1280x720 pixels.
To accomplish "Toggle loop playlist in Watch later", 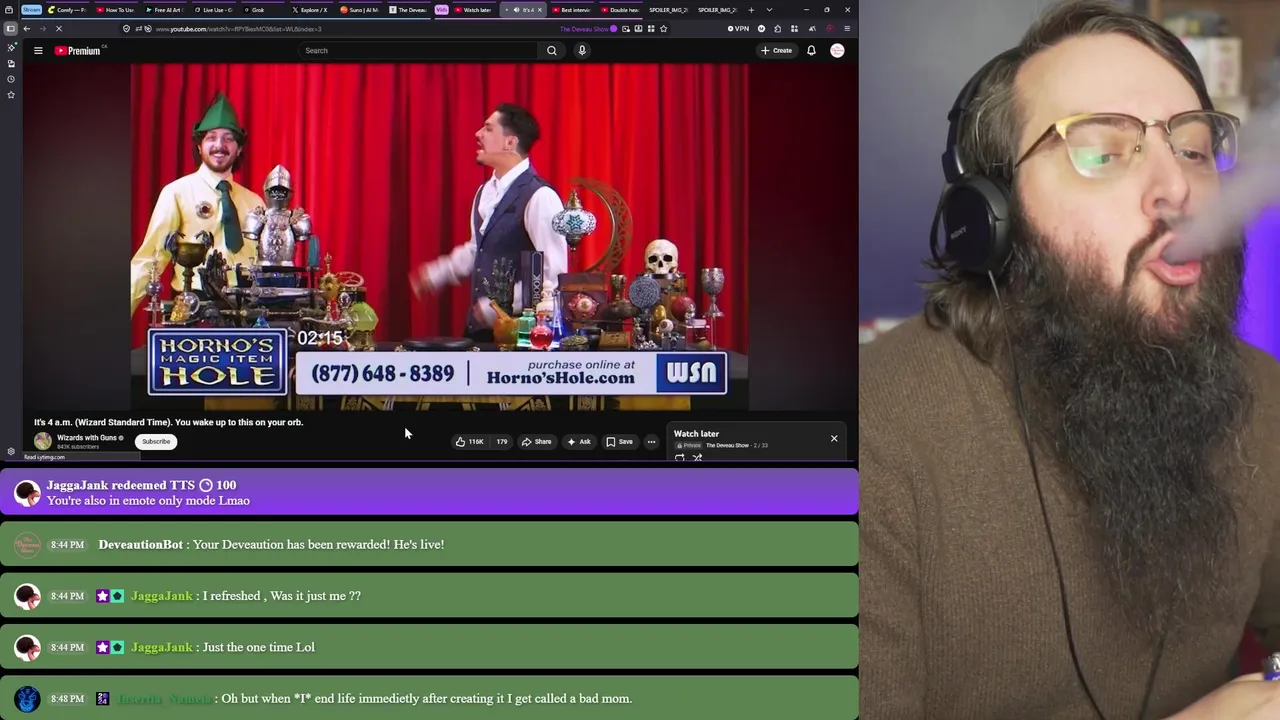I will click(680, 458).
